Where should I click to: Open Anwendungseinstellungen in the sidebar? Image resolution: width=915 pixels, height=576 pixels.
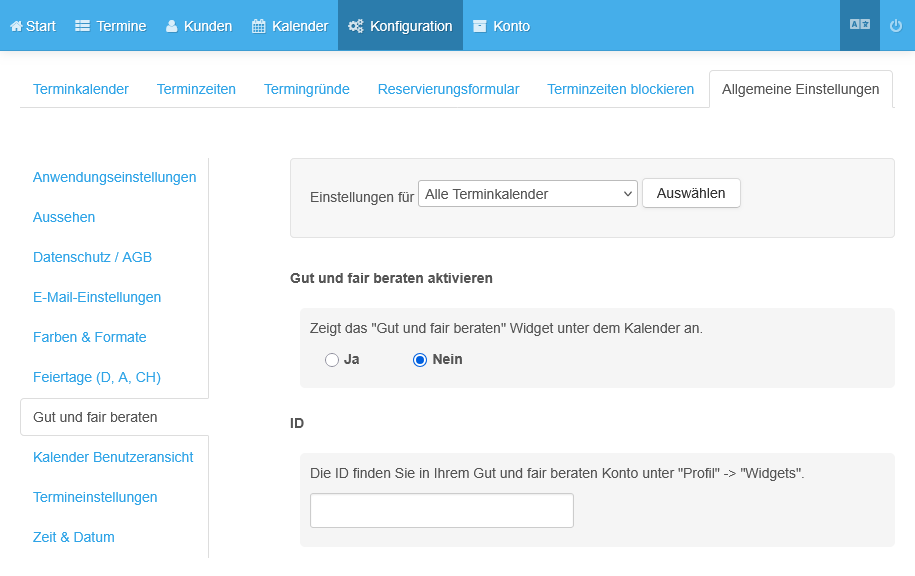114,177
